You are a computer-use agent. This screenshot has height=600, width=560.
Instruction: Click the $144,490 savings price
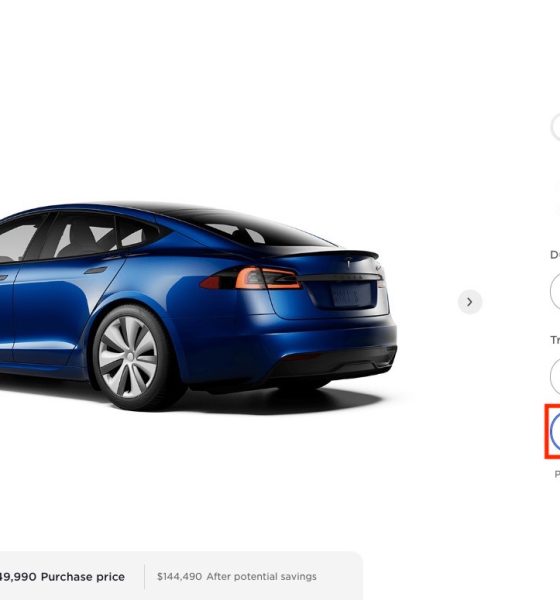click(x=179, y=577)
